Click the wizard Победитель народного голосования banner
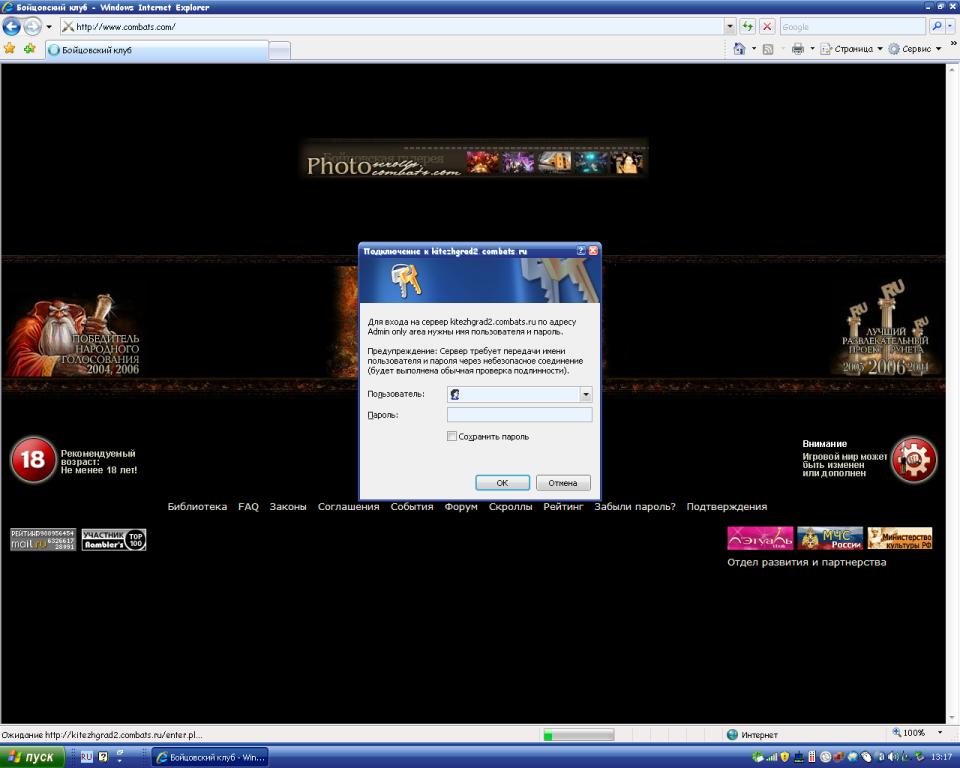Viewport: 960px width, 768px height. pos(73,336)
